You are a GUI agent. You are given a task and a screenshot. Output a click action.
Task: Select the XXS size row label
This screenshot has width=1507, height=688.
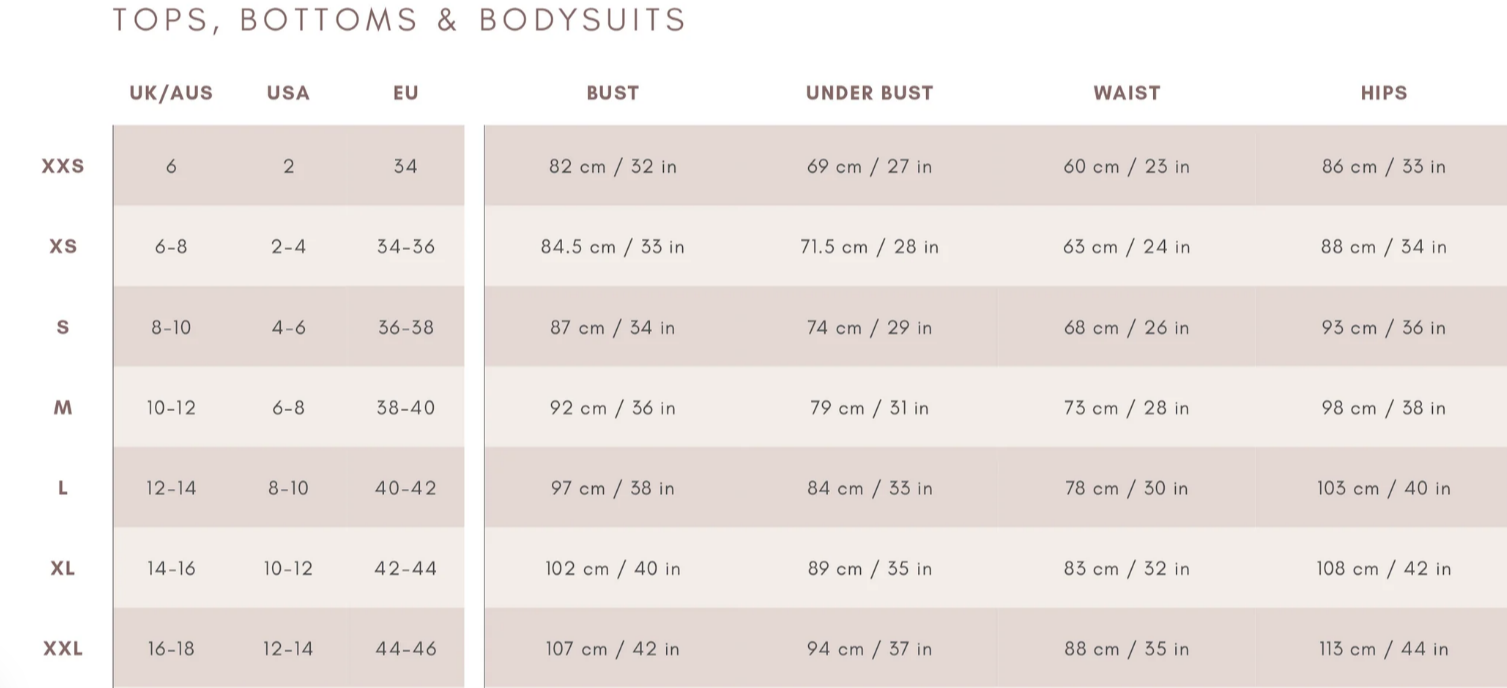coord(63,166)
